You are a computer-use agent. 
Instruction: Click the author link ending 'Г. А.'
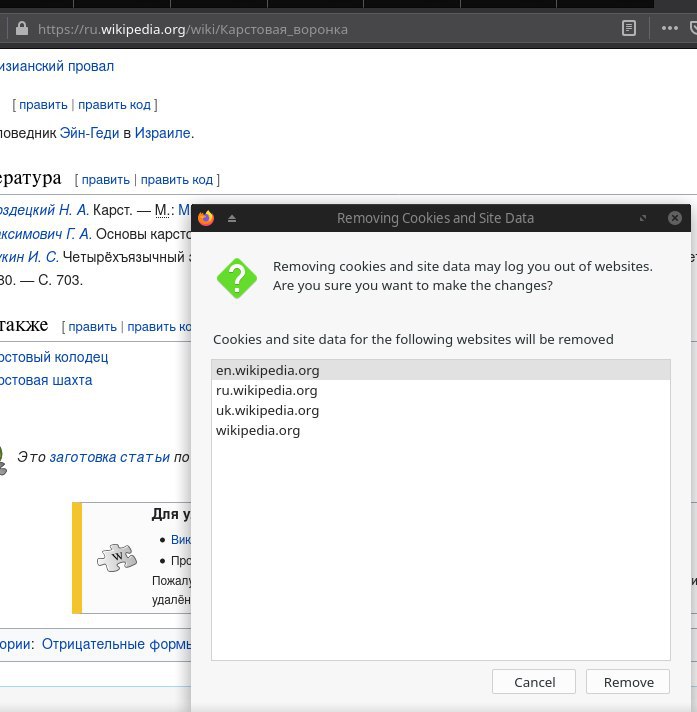coord(46,234)
